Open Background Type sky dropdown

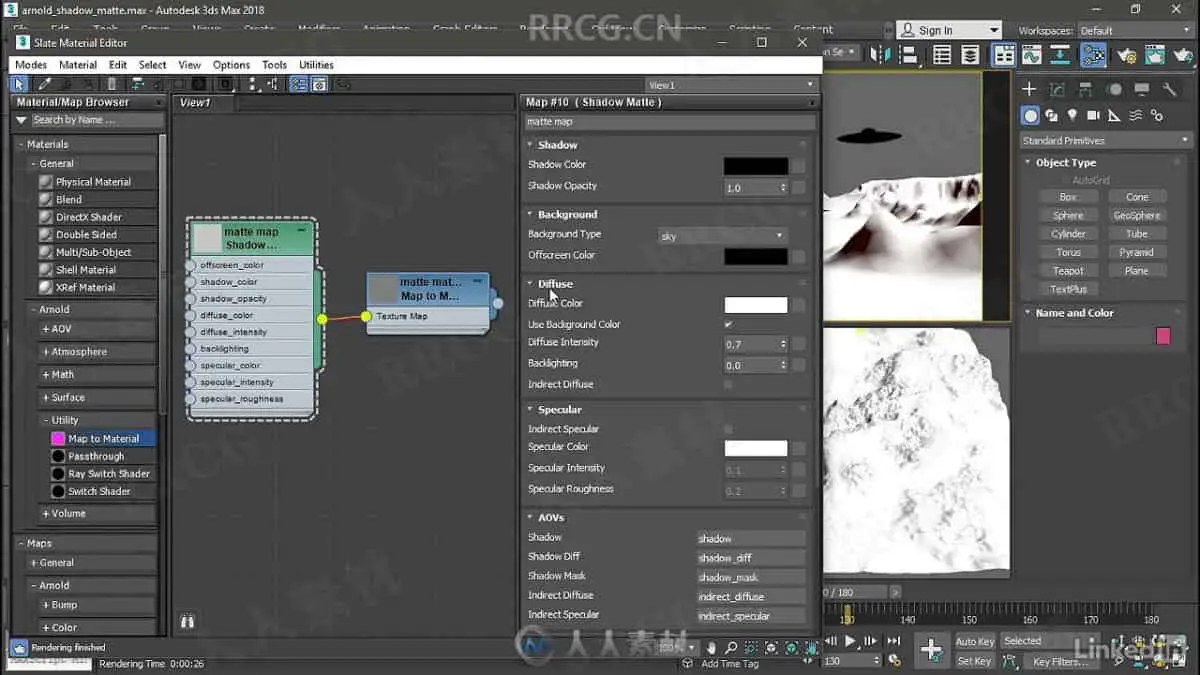pyautogui.click(x=722, y=236)
